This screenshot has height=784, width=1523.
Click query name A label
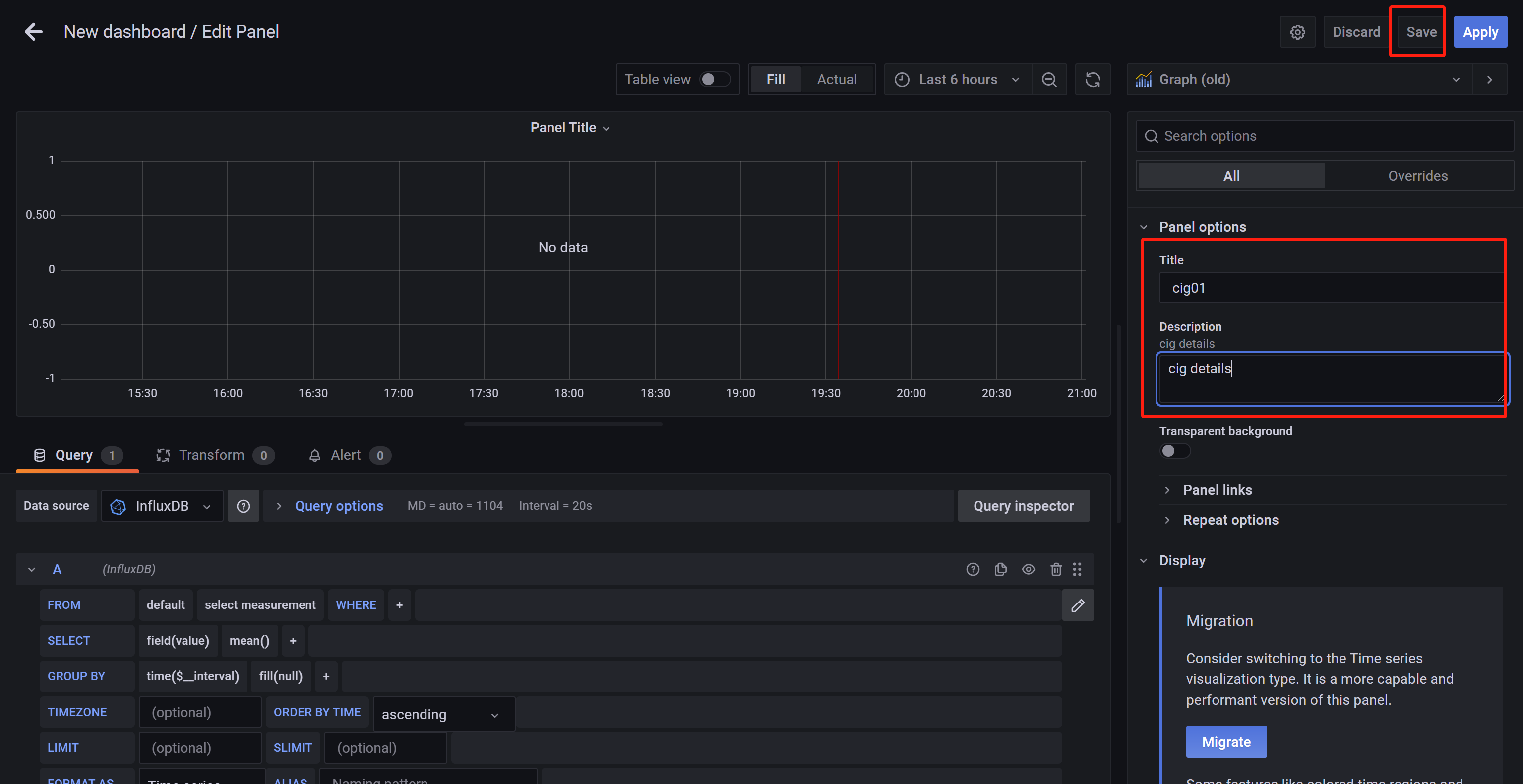(x=57, y=569)
